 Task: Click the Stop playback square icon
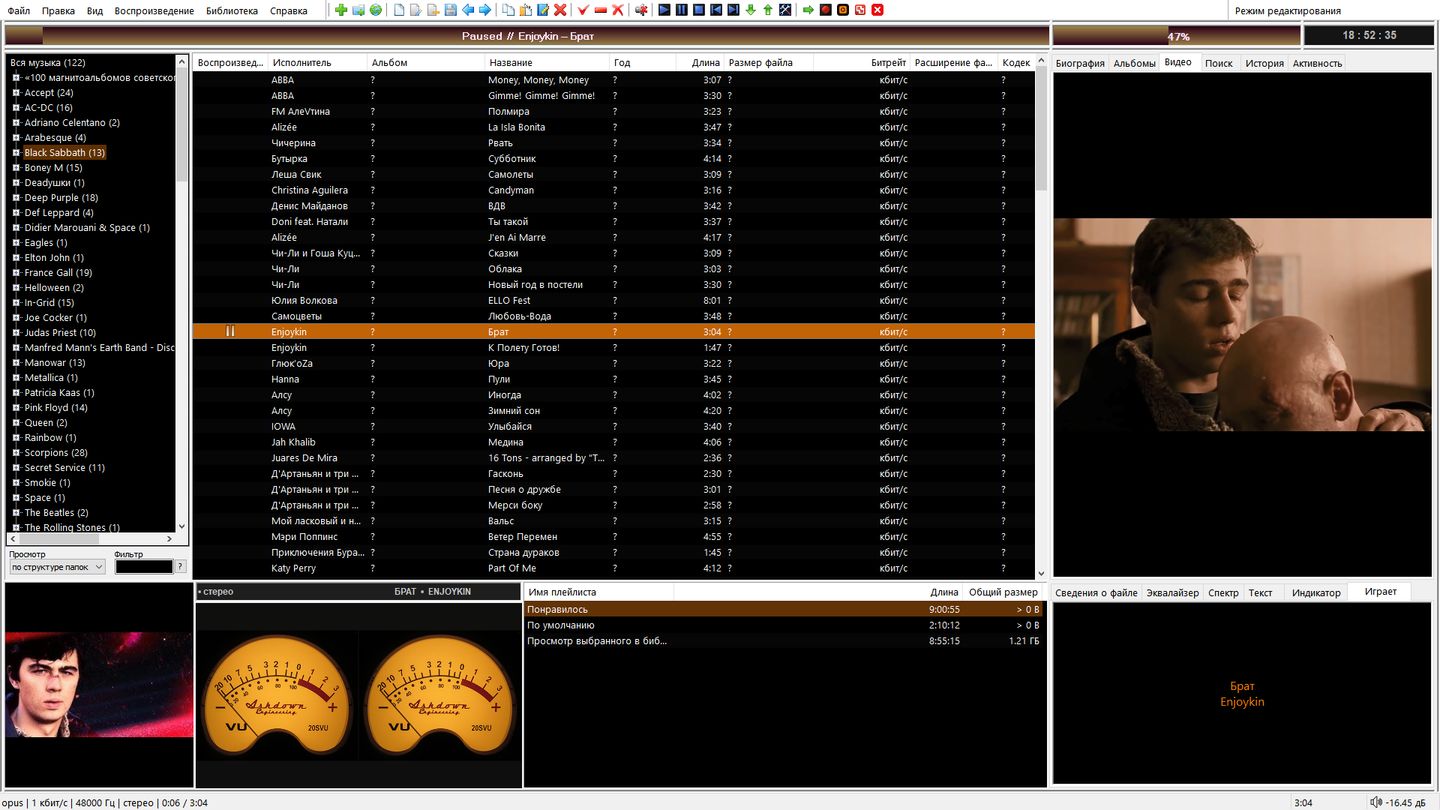coord(698,10)
